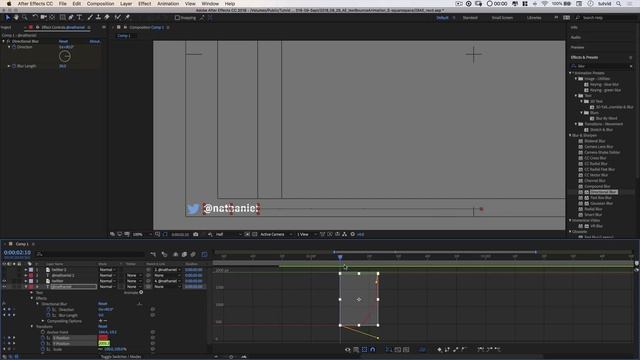Click the current time indicator in timeline

pyautogui.click(x=340, y=257)
